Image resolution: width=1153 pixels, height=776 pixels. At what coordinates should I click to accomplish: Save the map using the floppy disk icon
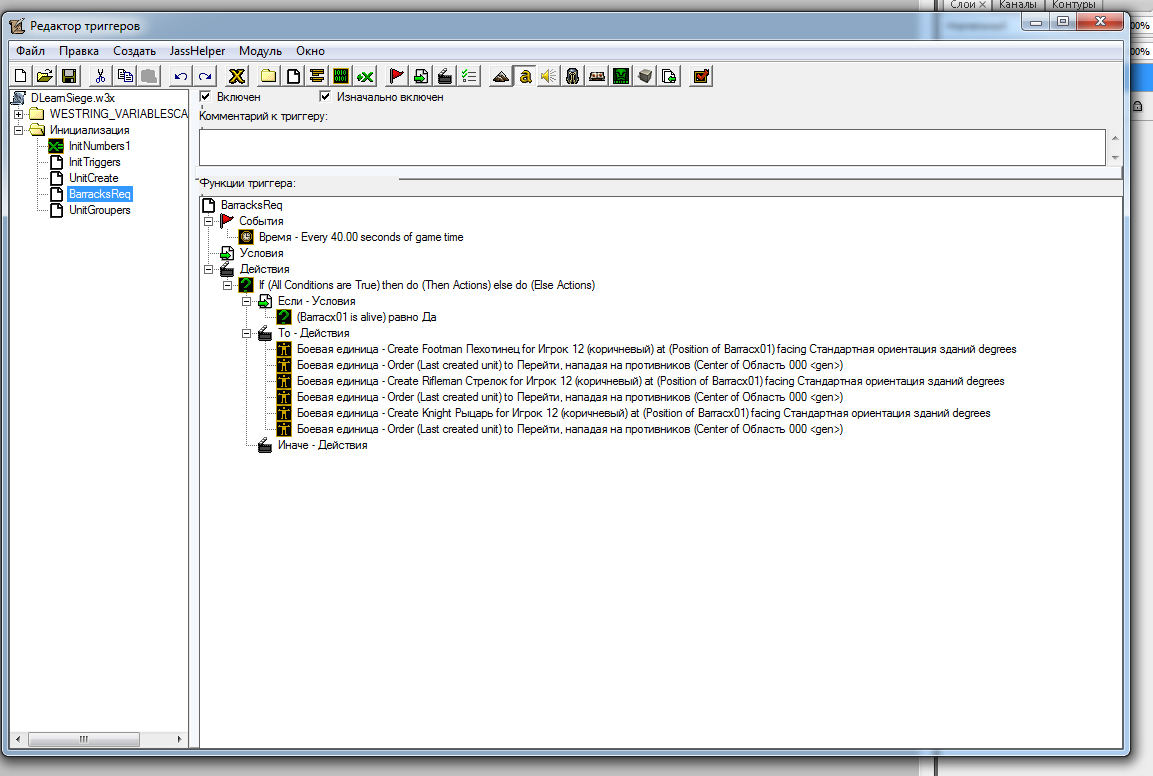pos(69,76)
